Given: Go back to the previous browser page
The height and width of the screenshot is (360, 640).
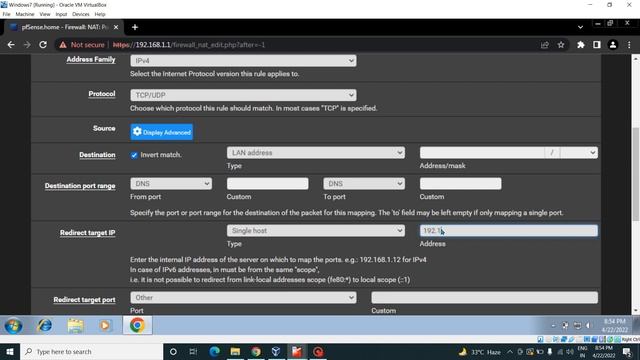Looking at the screenshot, I should pyautogui.click(x=11, y=45).
